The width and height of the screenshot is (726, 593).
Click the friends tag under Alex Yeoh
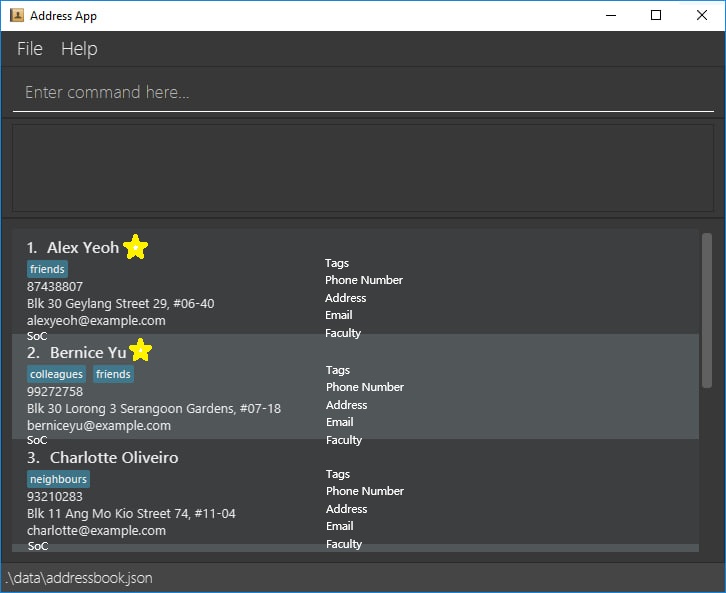pyautogui.click(x=47, y=269)
